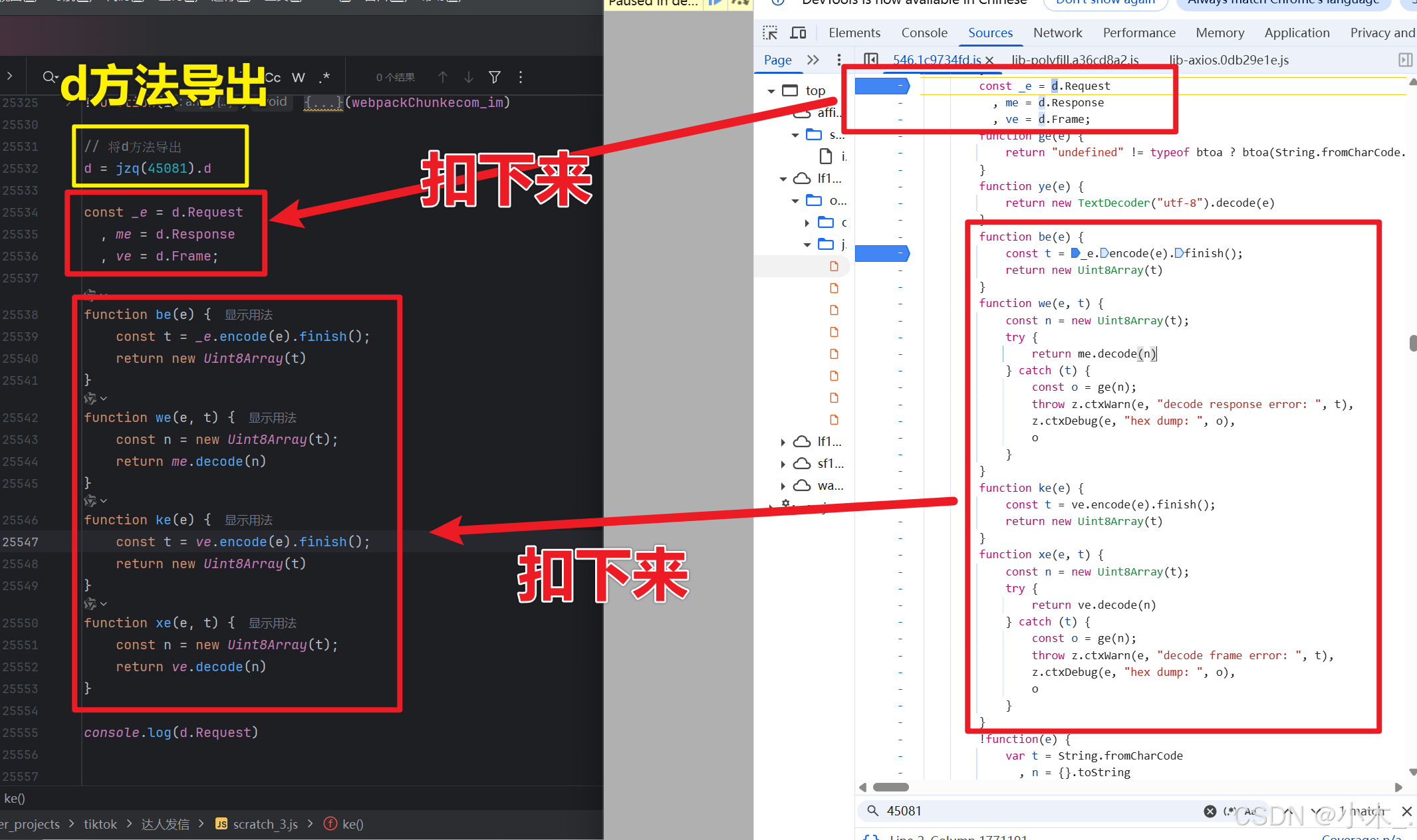Click the show debugger sidebar icon

(1405, 60)
